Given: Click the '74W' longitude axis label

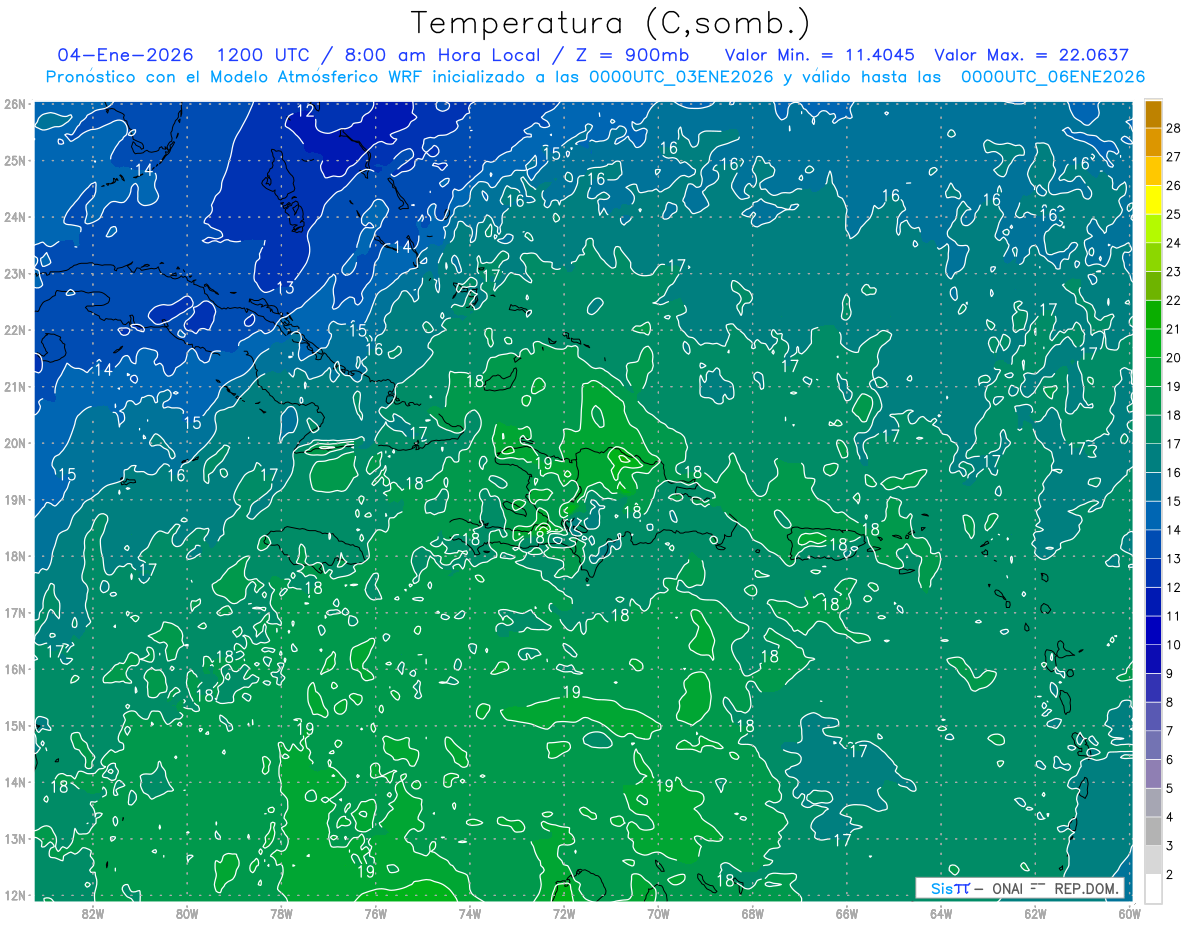Looking at the screenshot, I should pos(470,913).
